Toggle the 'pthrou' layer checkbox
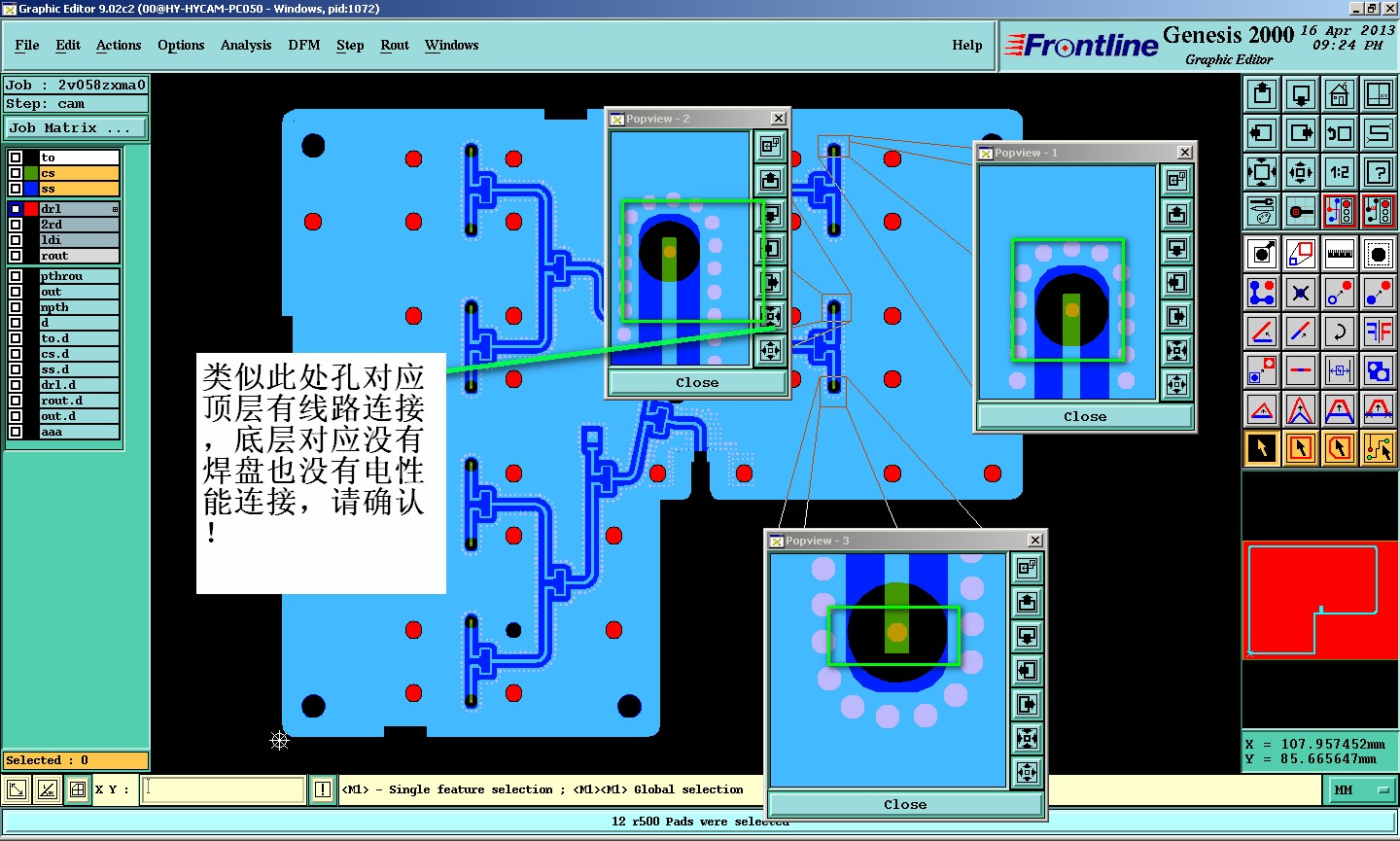This screenshot has width=1400, height=841. [16, 276]
